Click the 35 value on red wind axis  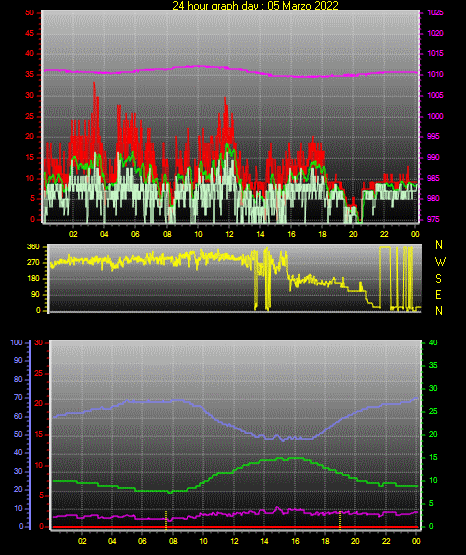pyautogui.click(x=30, y=75)
